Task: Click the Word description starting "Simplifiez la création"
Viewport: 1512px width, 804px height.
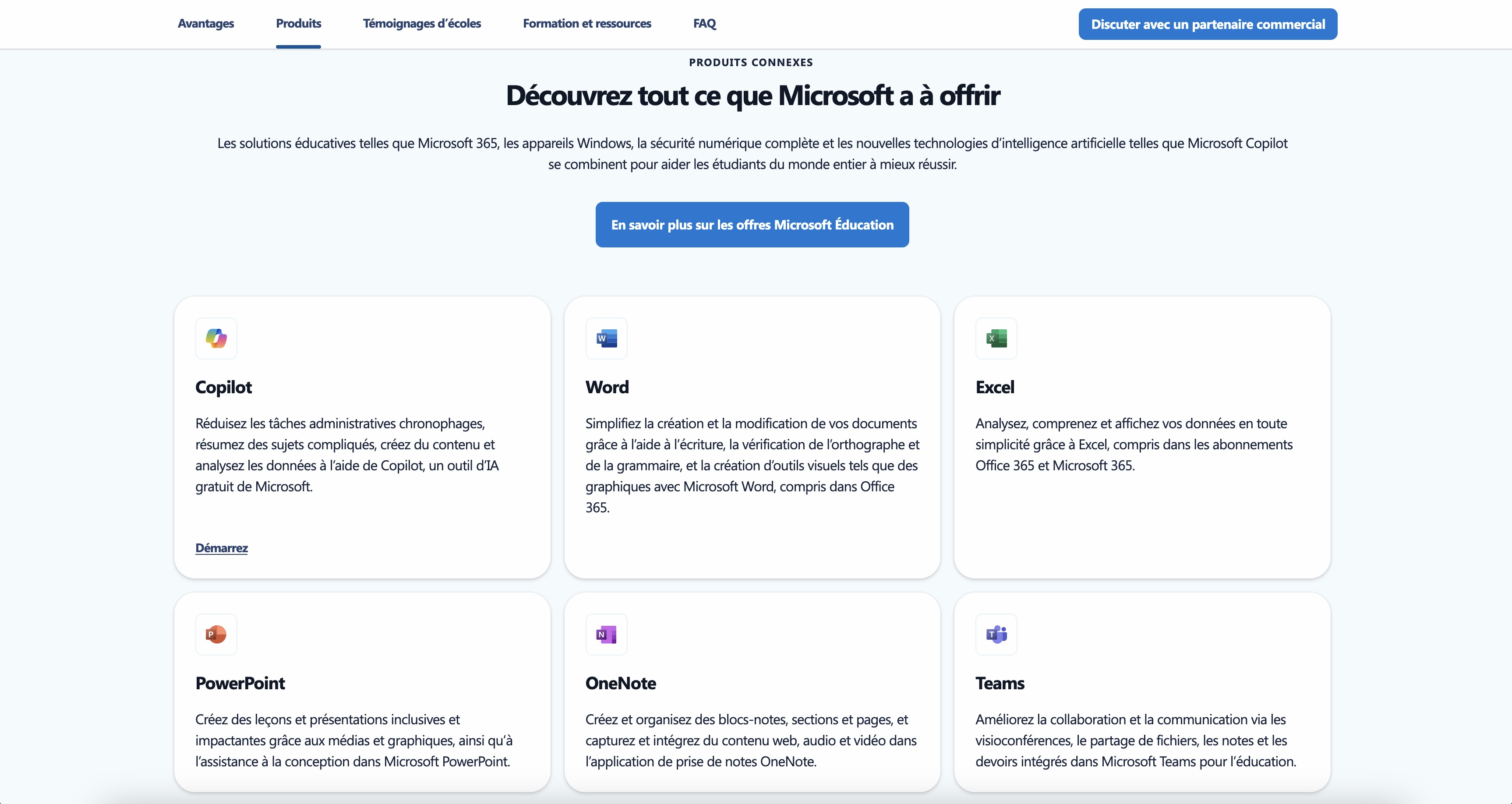Action: point(752,465)
